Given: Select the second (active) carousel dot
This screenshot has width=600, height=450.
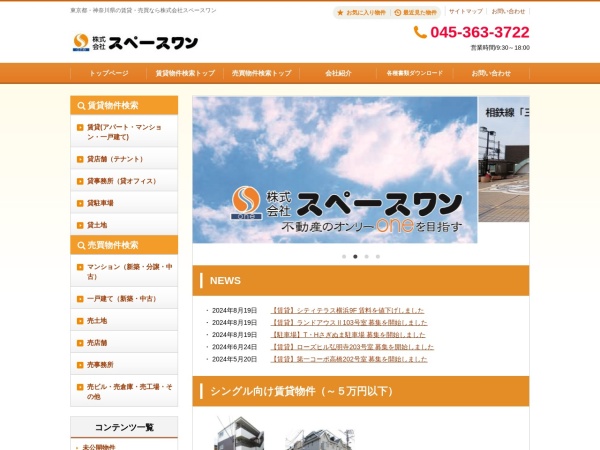Looking at the screenshot, I should 355,257.
